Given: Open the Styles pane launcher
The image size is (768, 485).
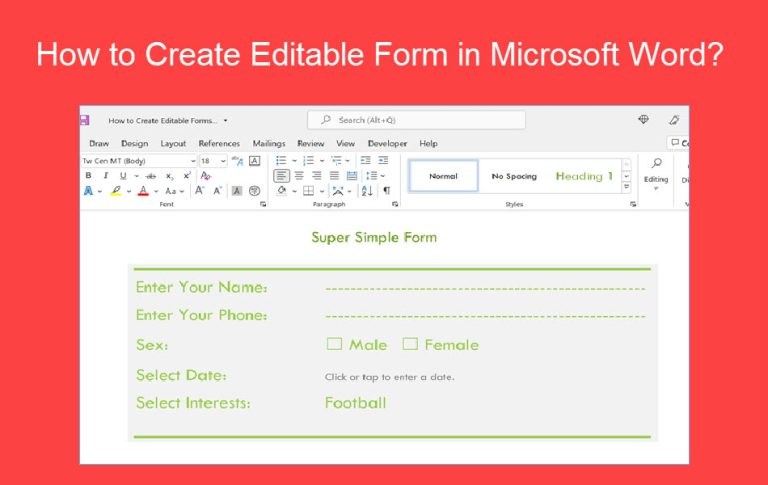Looking at the screenshot, I should pyautogui.click(x=633, y=204).
